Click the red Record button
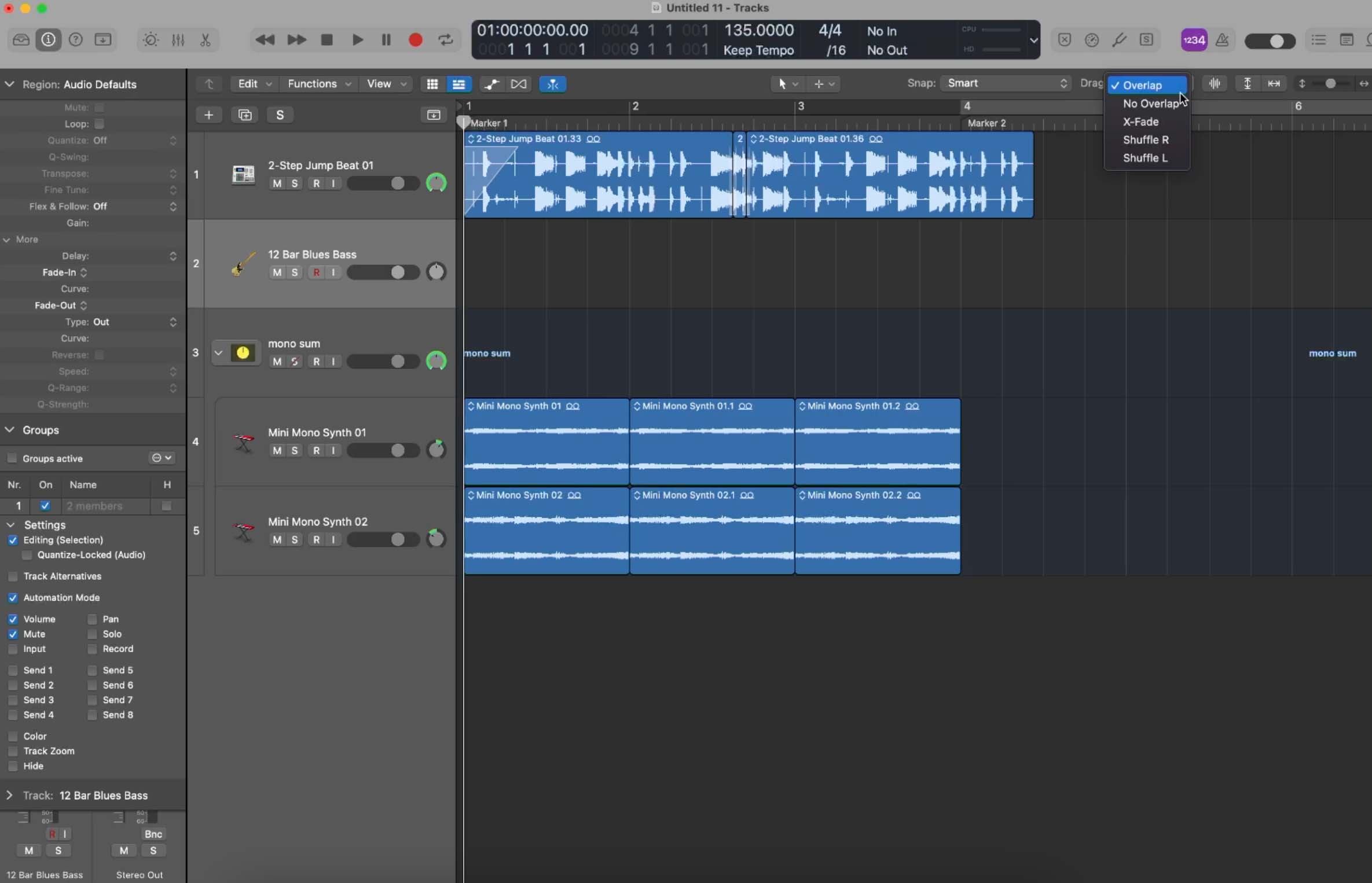The width and height of the screenshot is (1372, 883). coord(415,40)
